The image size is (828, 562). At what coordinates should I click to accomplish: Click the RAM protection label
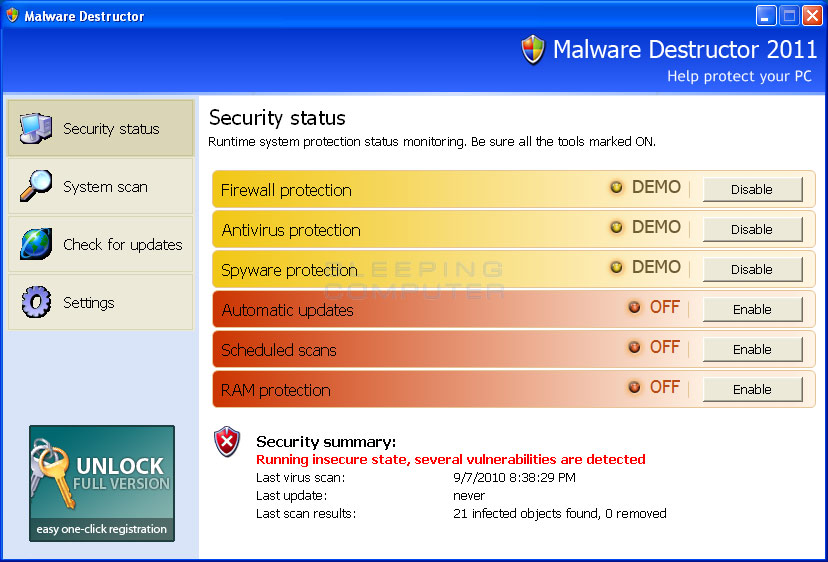(x=276, y=390)
